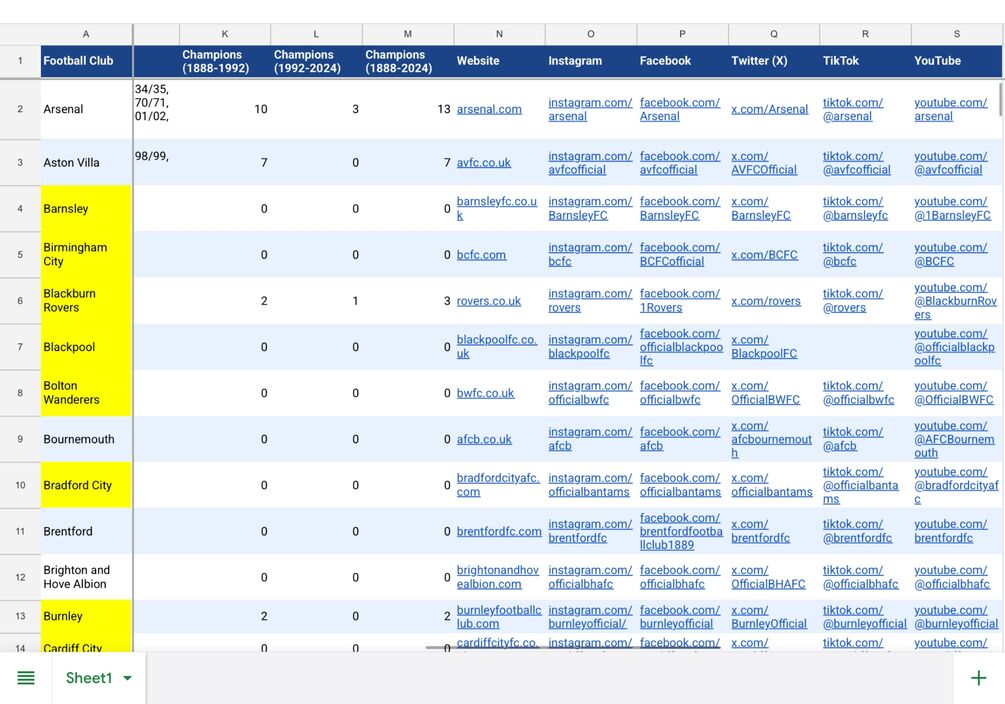Open bcfc.com website link
This screenshot has width=1005, height=704.
[x=481, y=255]
